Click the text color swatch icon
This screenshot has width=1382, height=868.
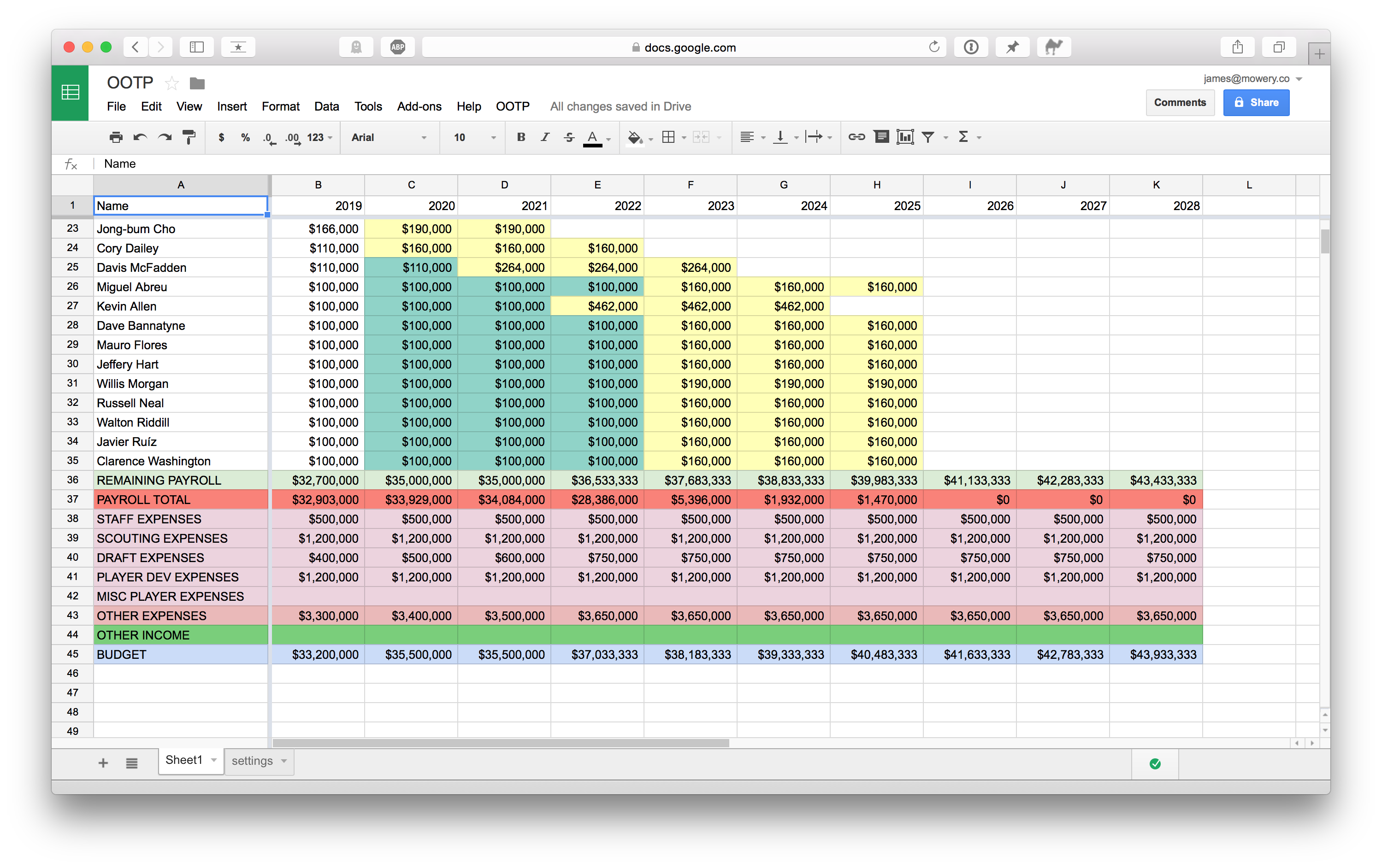tap(591, 136)
